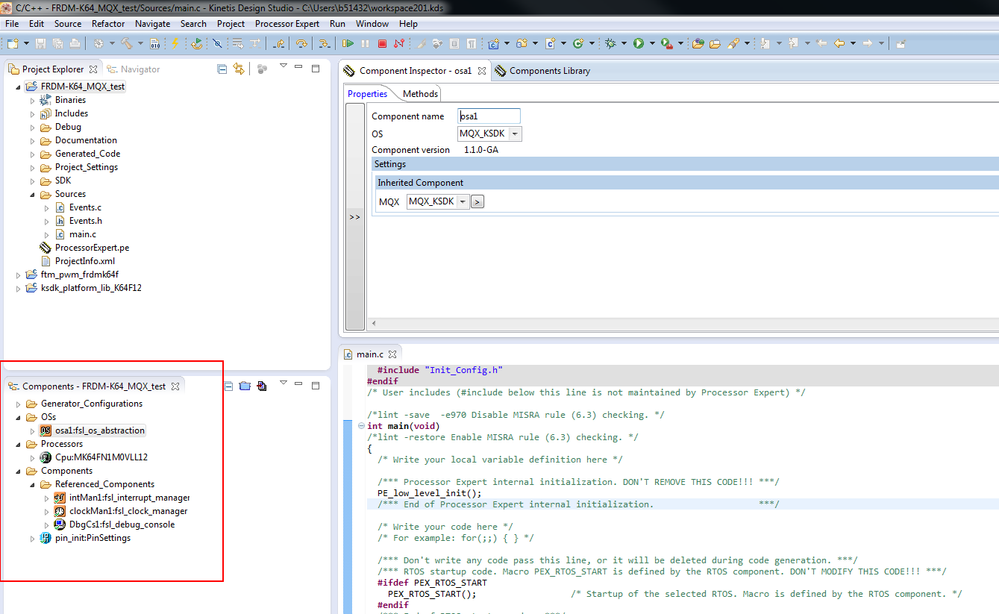Switch to the Components Library tab
This screenshot has height=614, width=999.
[x=543, y=71]
